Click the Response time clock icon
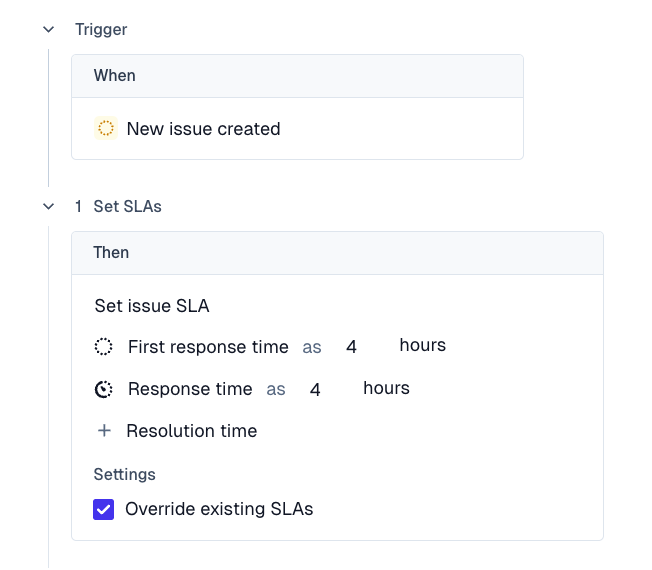 tap(104, 389)
